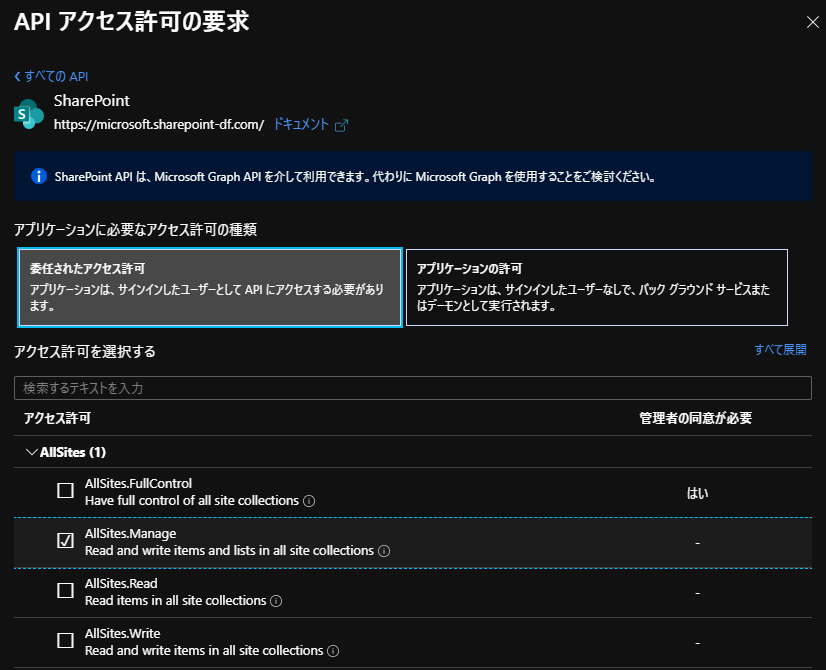Click the アクセス許可 column header
Viewport: 826px width, 670px height.
(57, 418)
